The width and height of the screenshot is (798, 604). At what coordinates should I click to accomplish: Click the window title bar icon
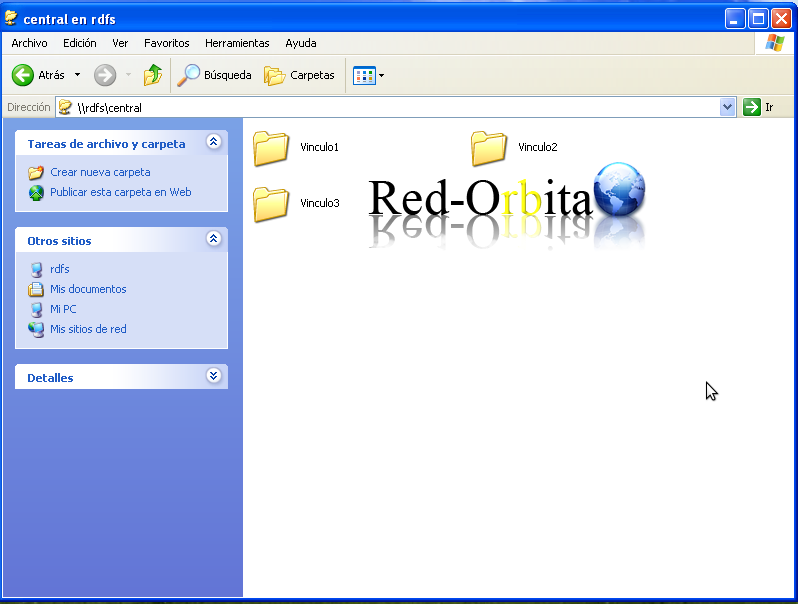11,18
